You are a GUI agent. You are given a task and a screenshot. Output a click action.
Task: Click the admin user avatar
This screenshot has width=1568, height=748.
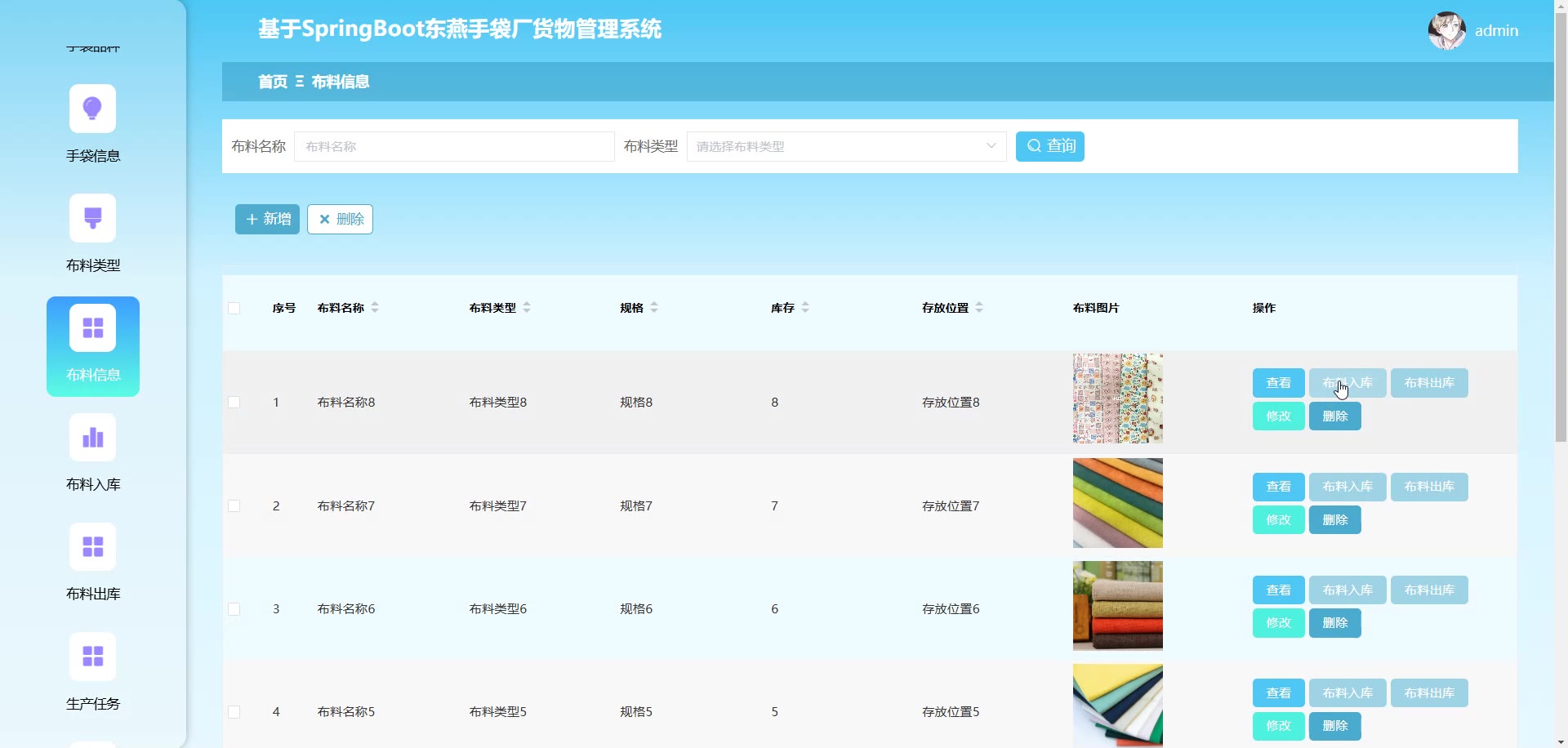click(1446, 31)
